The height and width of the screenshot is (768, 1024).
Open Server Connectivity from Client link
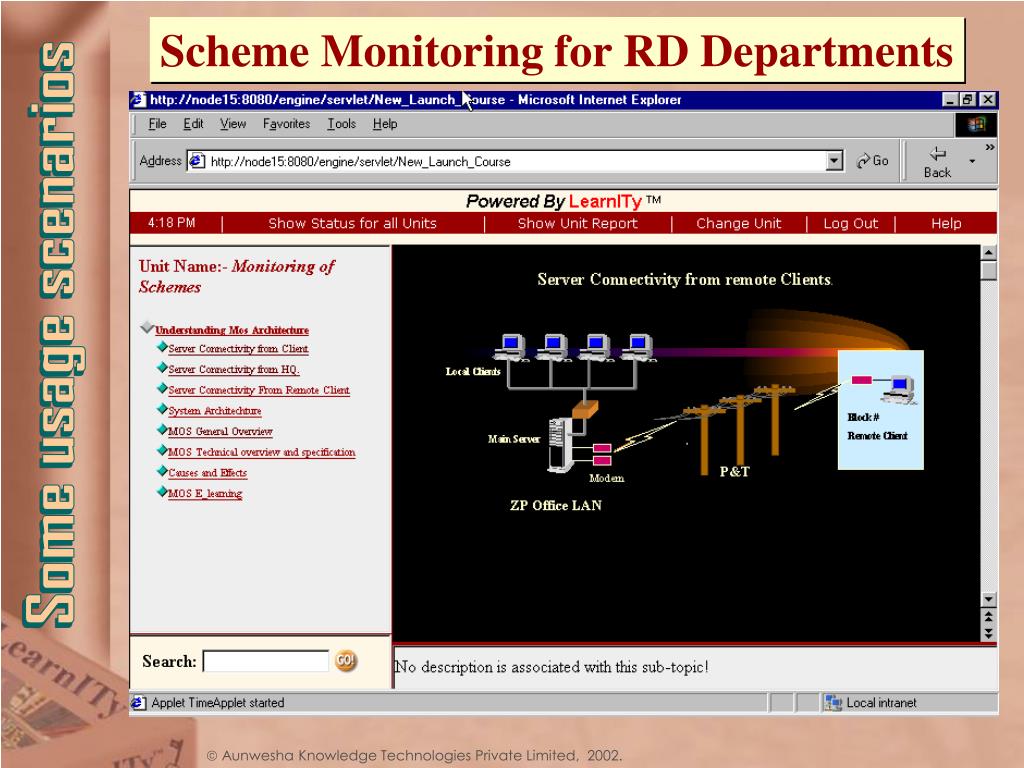point(238,349)
